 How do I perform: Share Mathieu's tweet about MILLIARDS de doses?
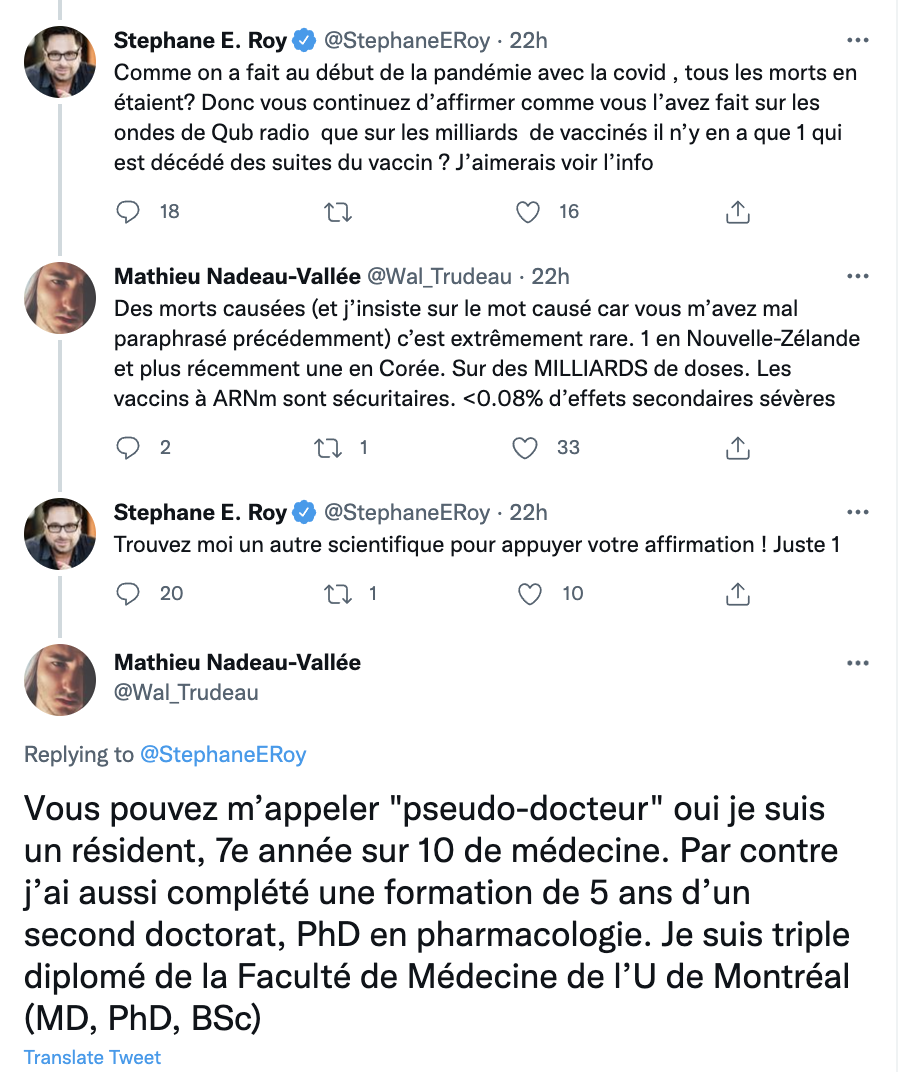click(x=737, y=448)
